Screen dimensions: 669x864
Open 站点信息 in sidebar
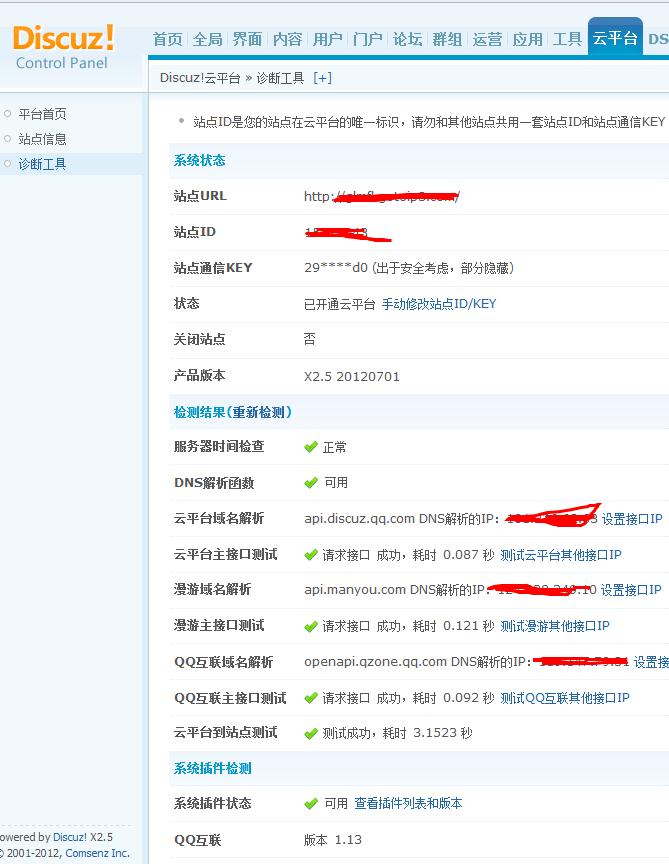(42, 139)
